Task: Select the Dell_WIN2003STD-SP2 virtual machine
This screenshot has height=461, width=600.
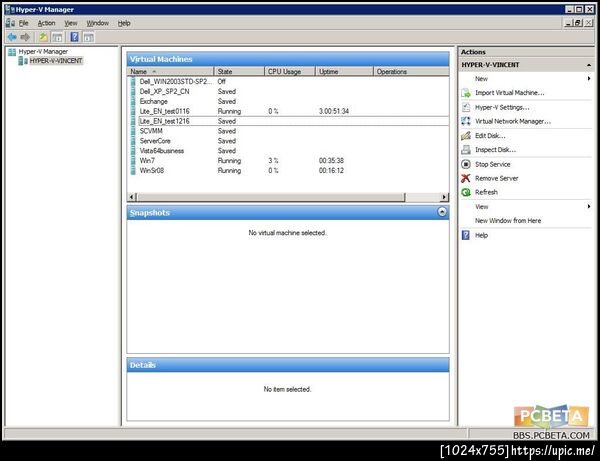Action: click(175, 81)
